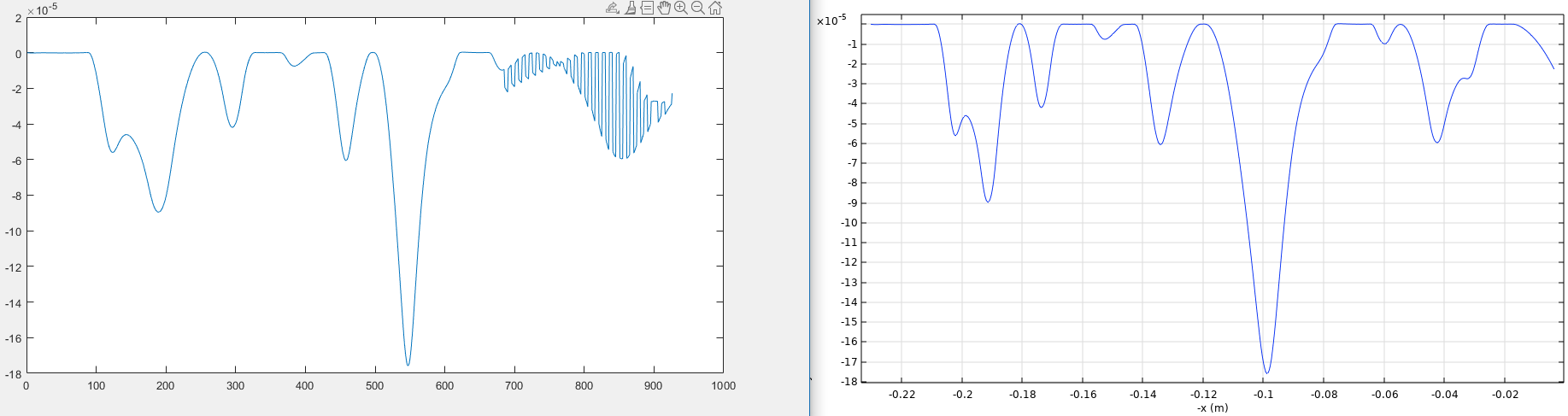Click the deepest trough of the left plot curve

pyautogui.click(x=408, y=365)
